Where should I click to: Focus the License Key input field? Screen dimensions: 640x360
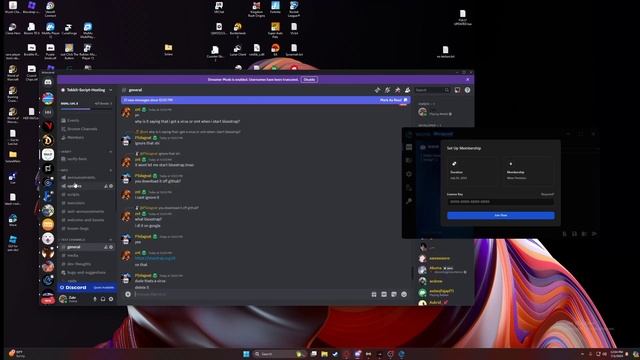501,202
